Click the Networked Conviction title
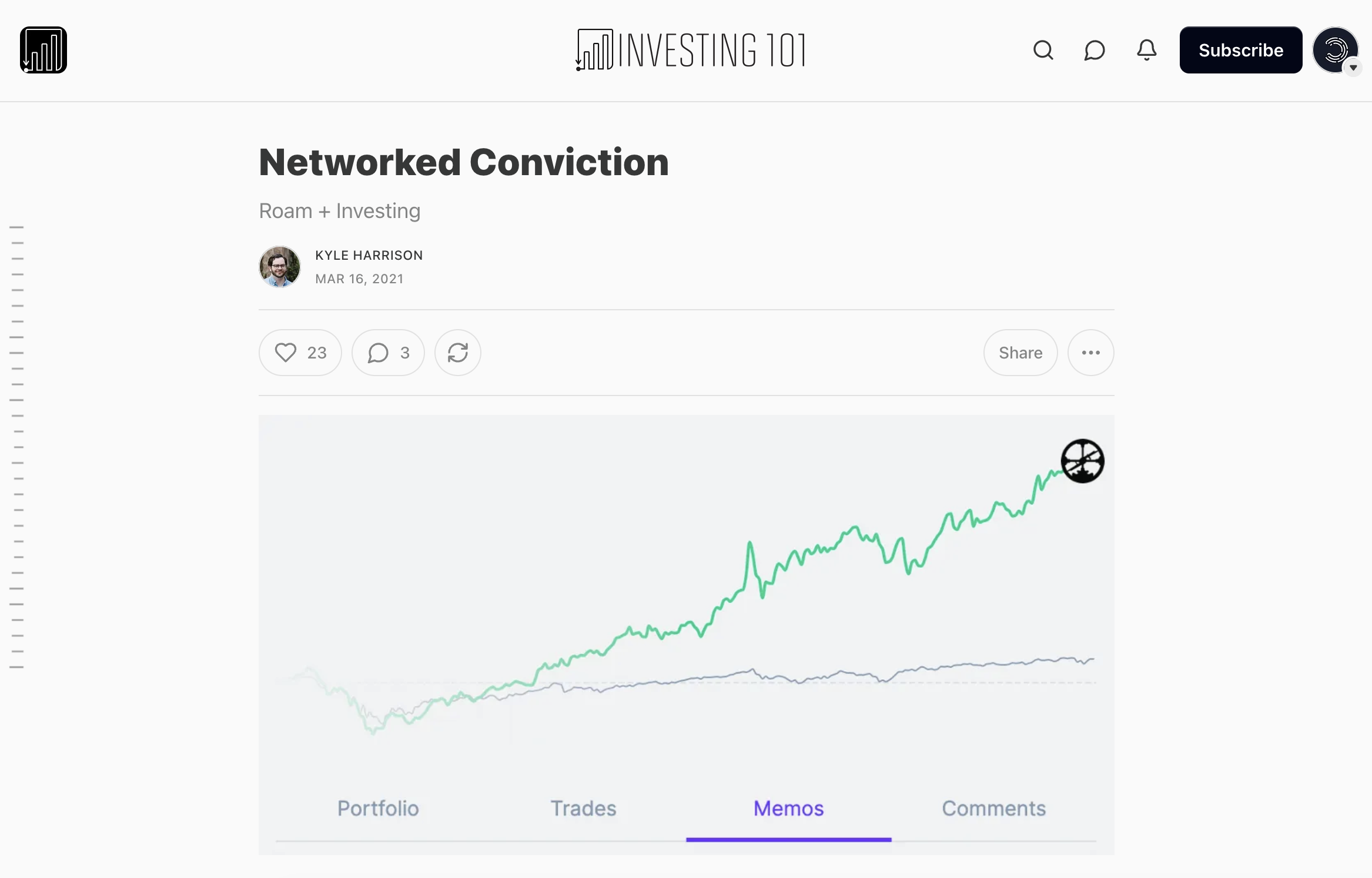This screenshot has height=878, width=1372. [x=463, y=163]
